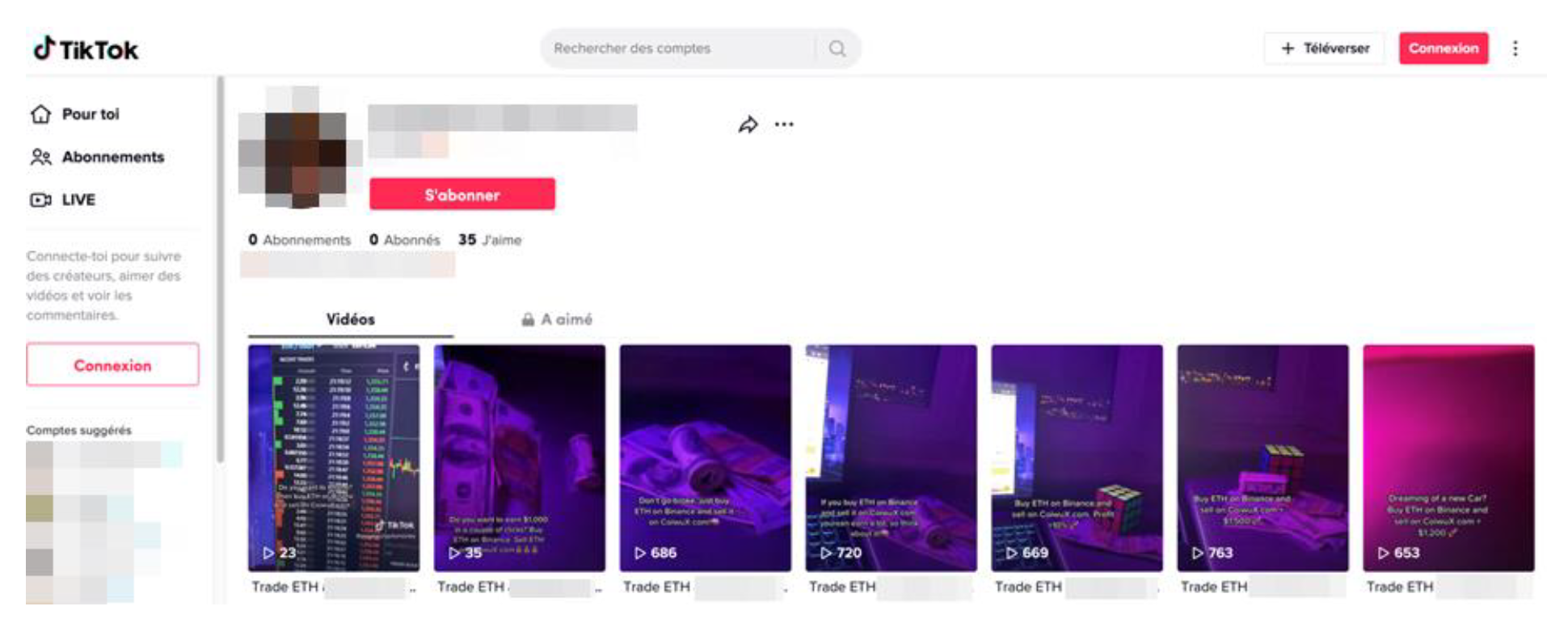Viewport: 1568px width, 619px height.
Task: Play the video with 763 views
Action: 1262,458
